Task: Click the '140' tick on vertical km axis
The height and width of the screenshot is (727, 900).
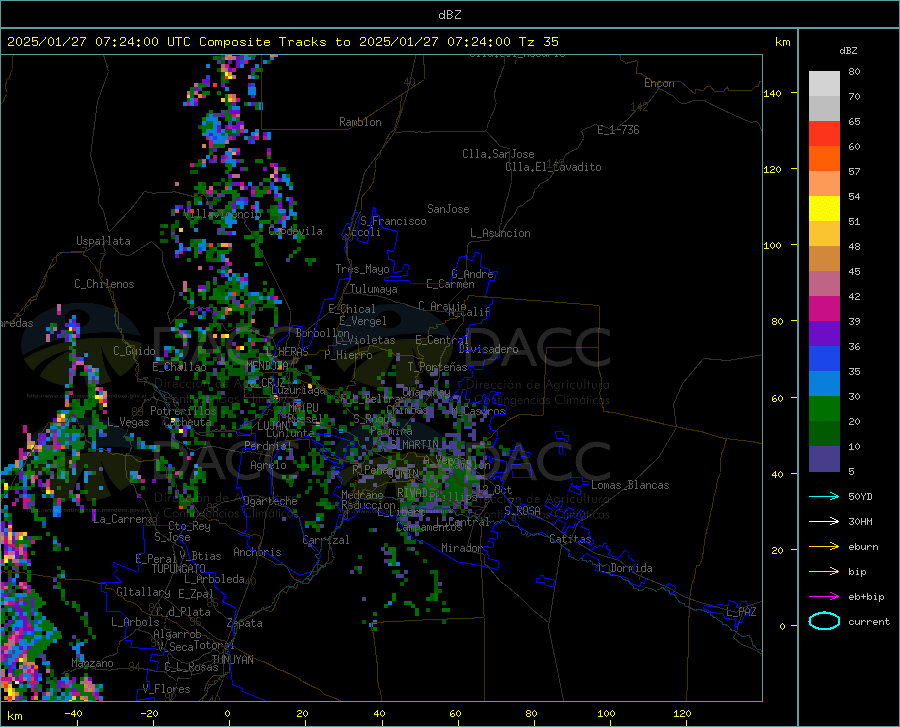Action: pos(772,93)
